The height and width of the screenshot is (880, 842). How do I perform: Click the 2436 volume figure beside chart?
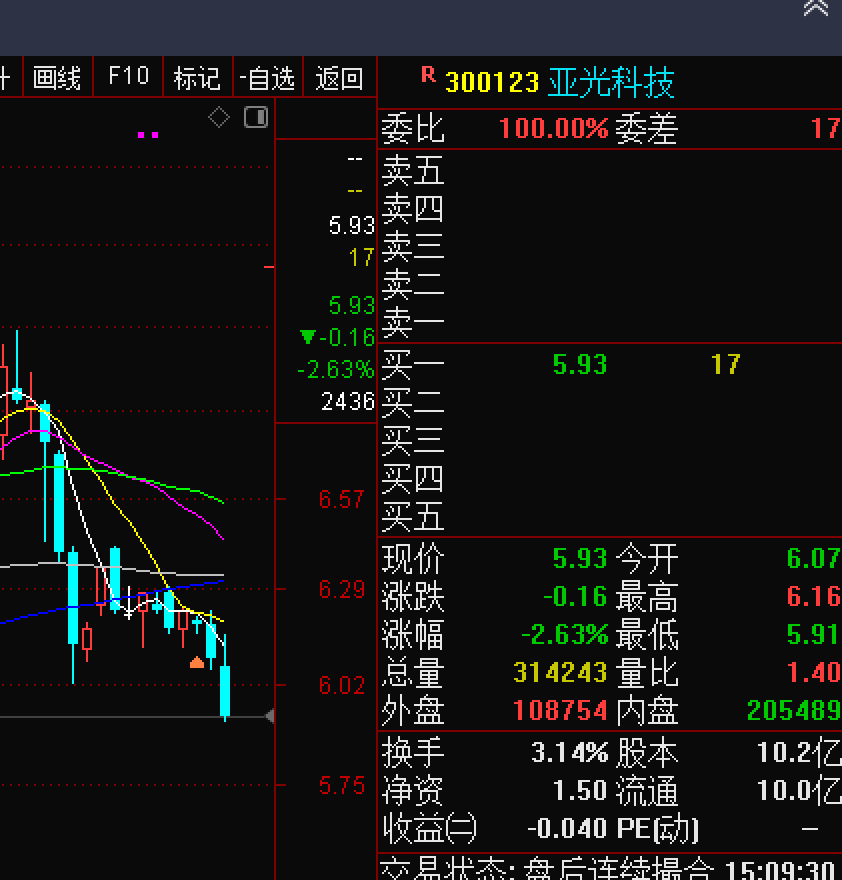coord(347,401)
